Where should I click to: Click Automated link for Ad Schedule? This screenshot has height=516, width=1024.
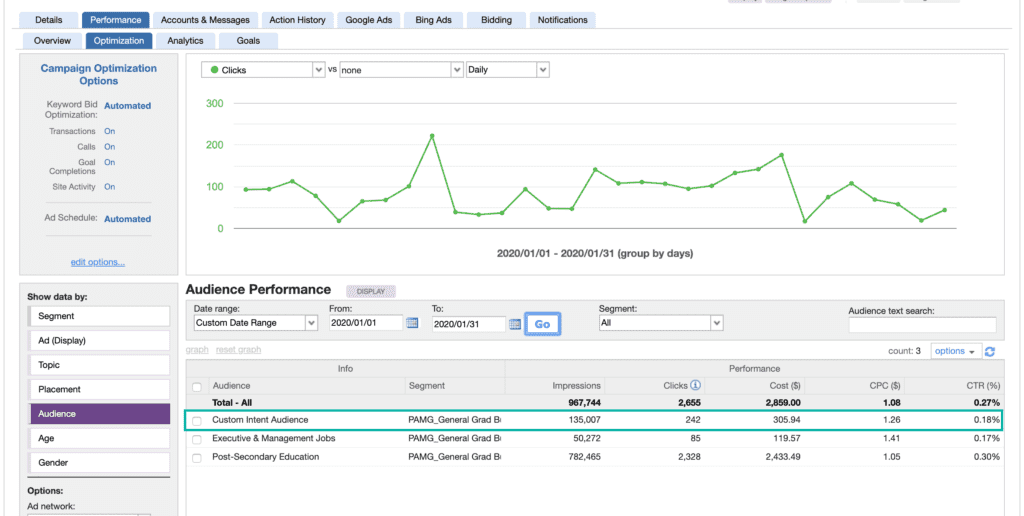(127, 219)
